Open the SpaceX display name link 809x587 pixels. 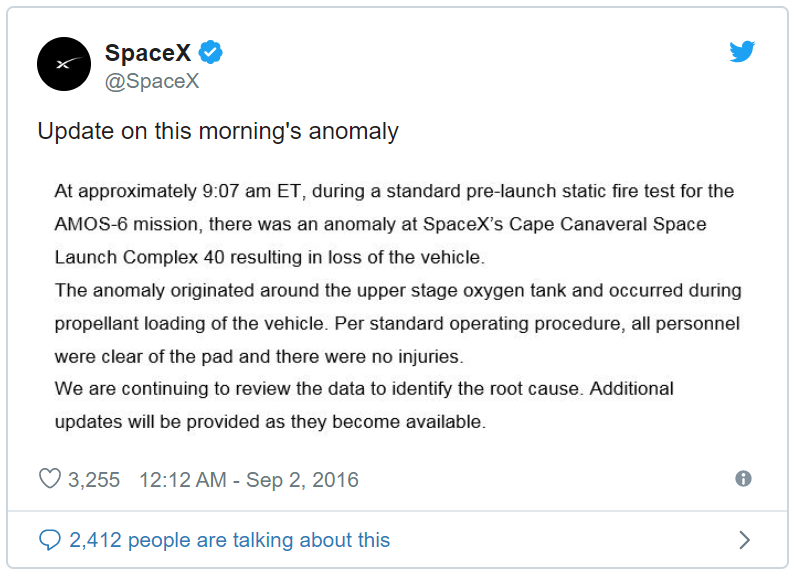pyautogui.click(x=148, y=53)
